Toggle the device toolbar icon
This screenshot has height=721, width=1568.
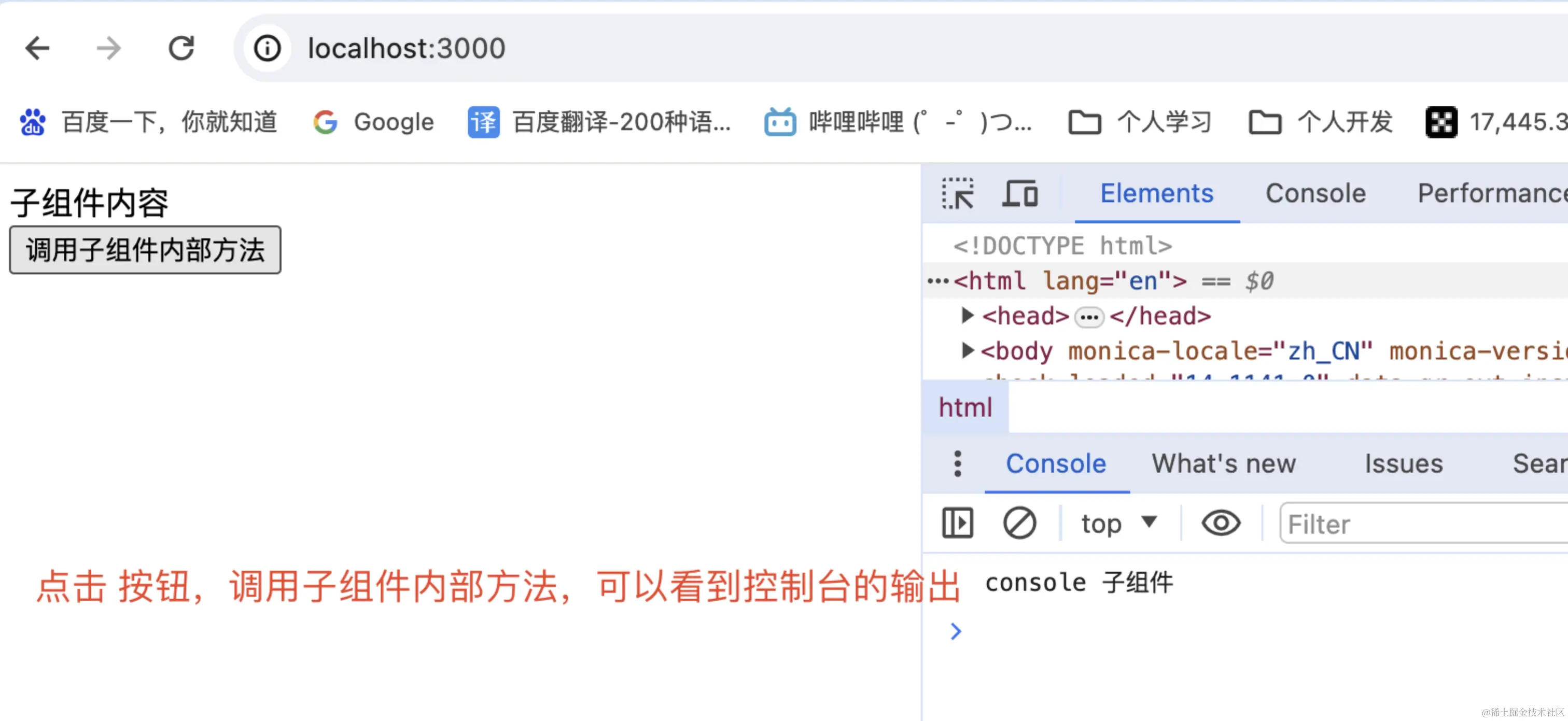[x=1019, y=193]
